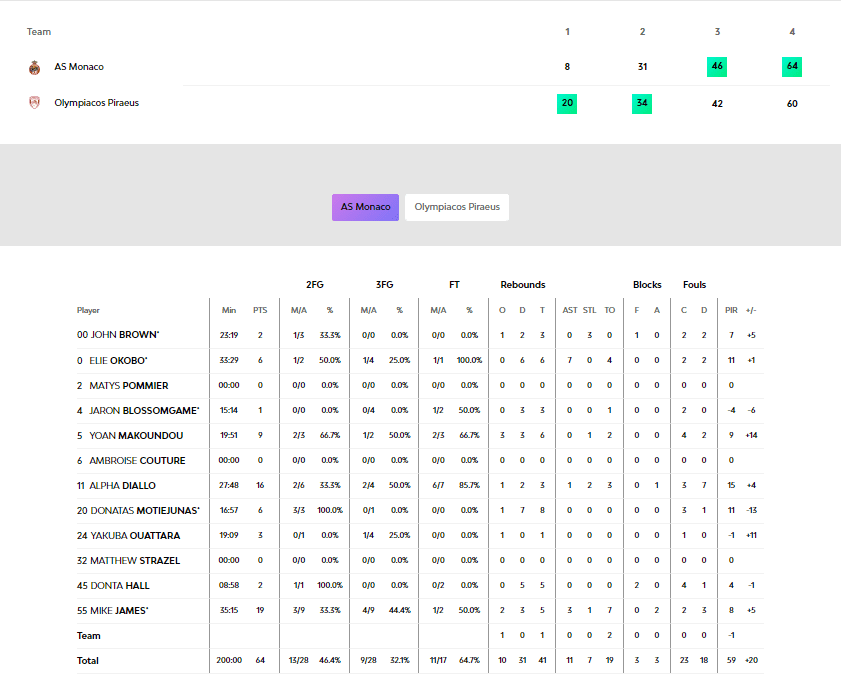
Task: Click the Min column header
Action: point(229,310)
